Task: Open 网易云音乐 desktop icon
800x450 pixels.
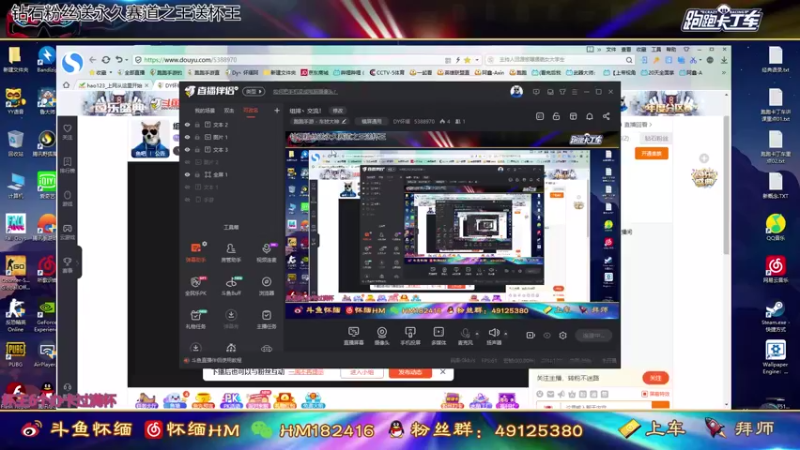Action: 776,269
